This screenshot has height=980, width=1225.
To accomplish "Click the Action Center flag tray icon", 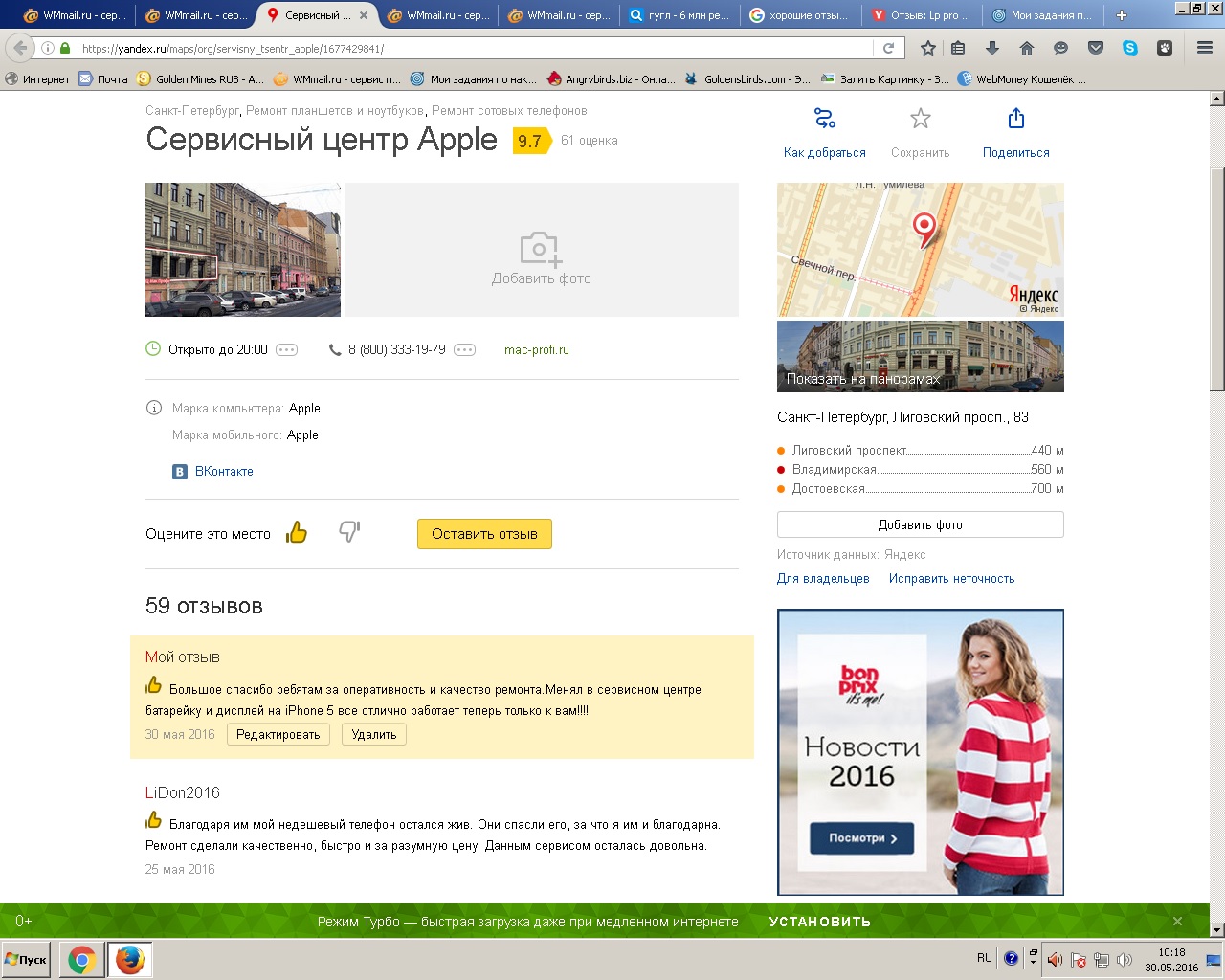I will (1079, 960).
